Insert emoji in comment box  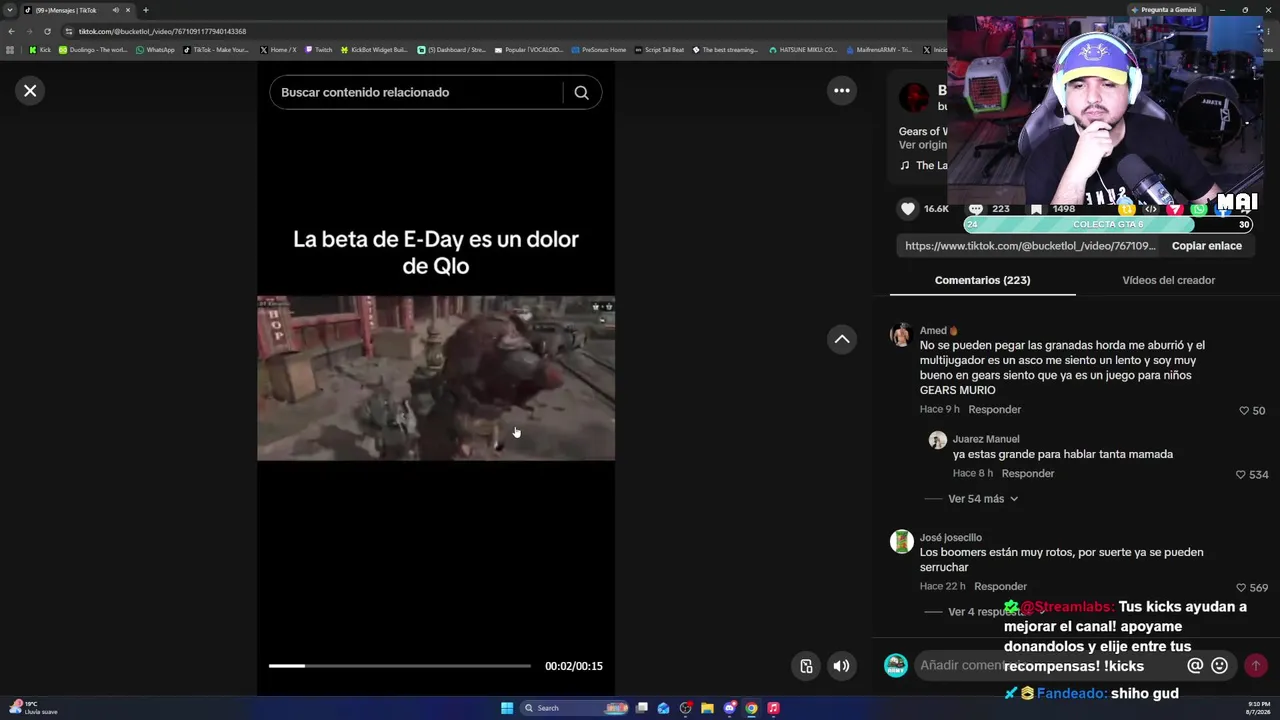pyautogui.click(x=1220, y=665)
